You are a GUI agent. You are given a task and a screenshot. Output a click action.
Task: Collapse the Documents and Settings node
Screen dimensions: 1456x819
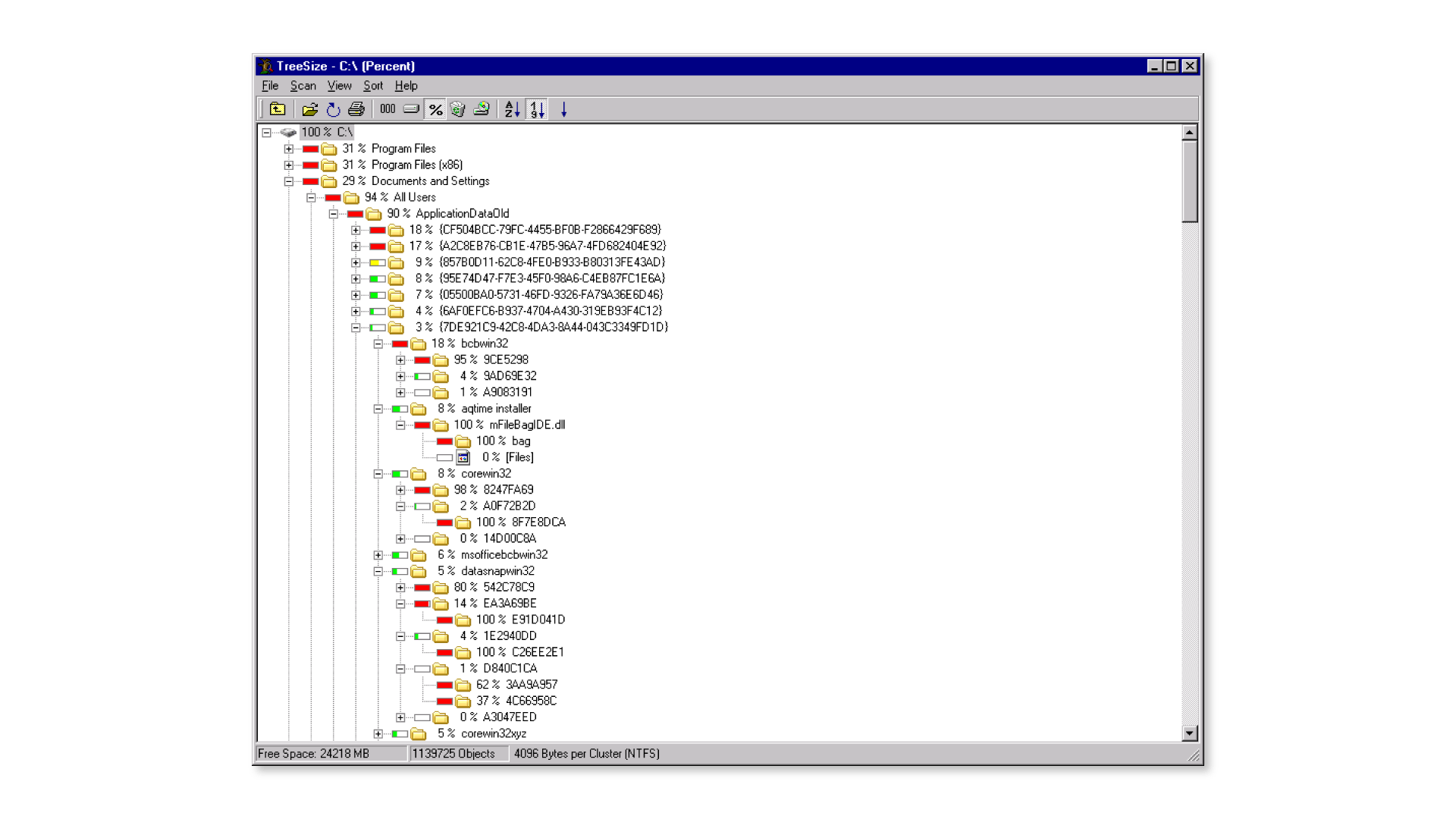click(289, 181)
